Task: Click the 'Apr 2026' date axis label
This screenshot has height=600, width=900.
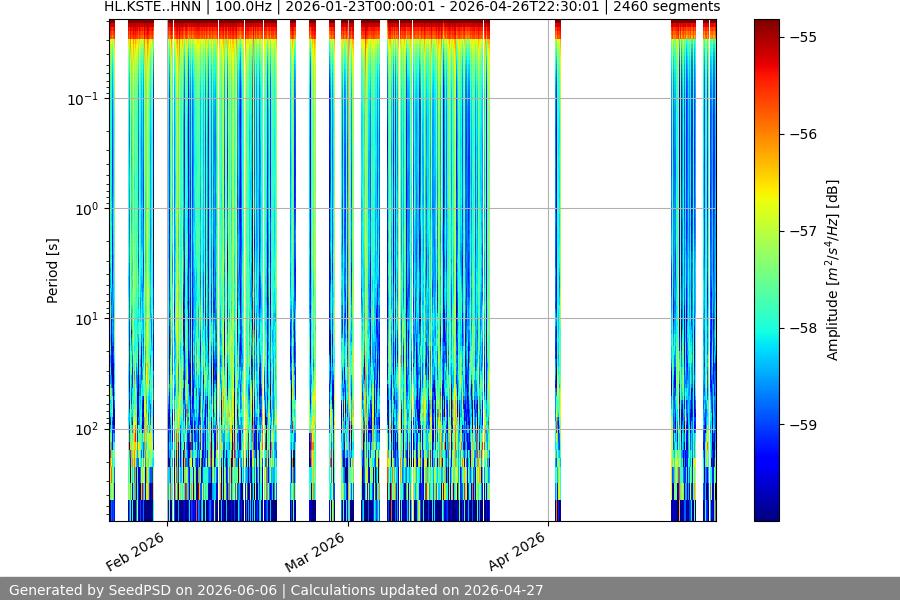Action: point(516,551)
